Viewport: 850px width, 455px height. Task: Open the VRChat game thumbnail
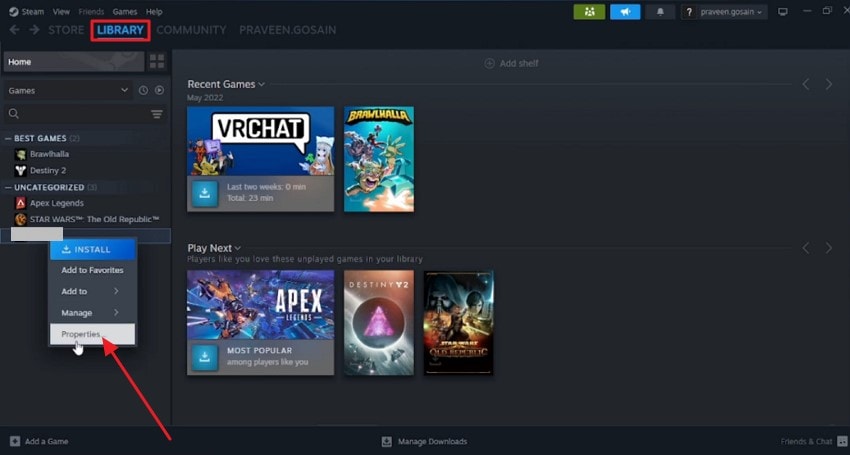pos(261,141)
